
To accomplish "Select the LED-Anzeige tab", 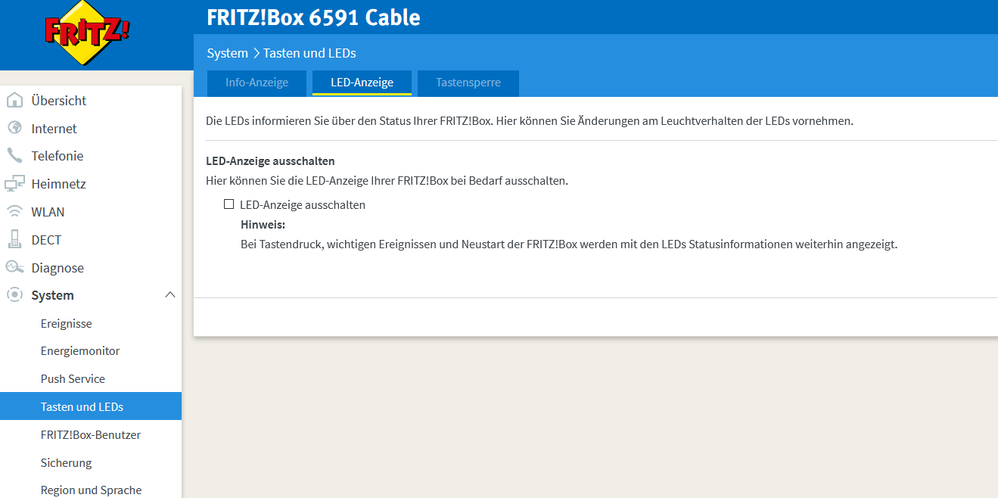I will point(362,82).
